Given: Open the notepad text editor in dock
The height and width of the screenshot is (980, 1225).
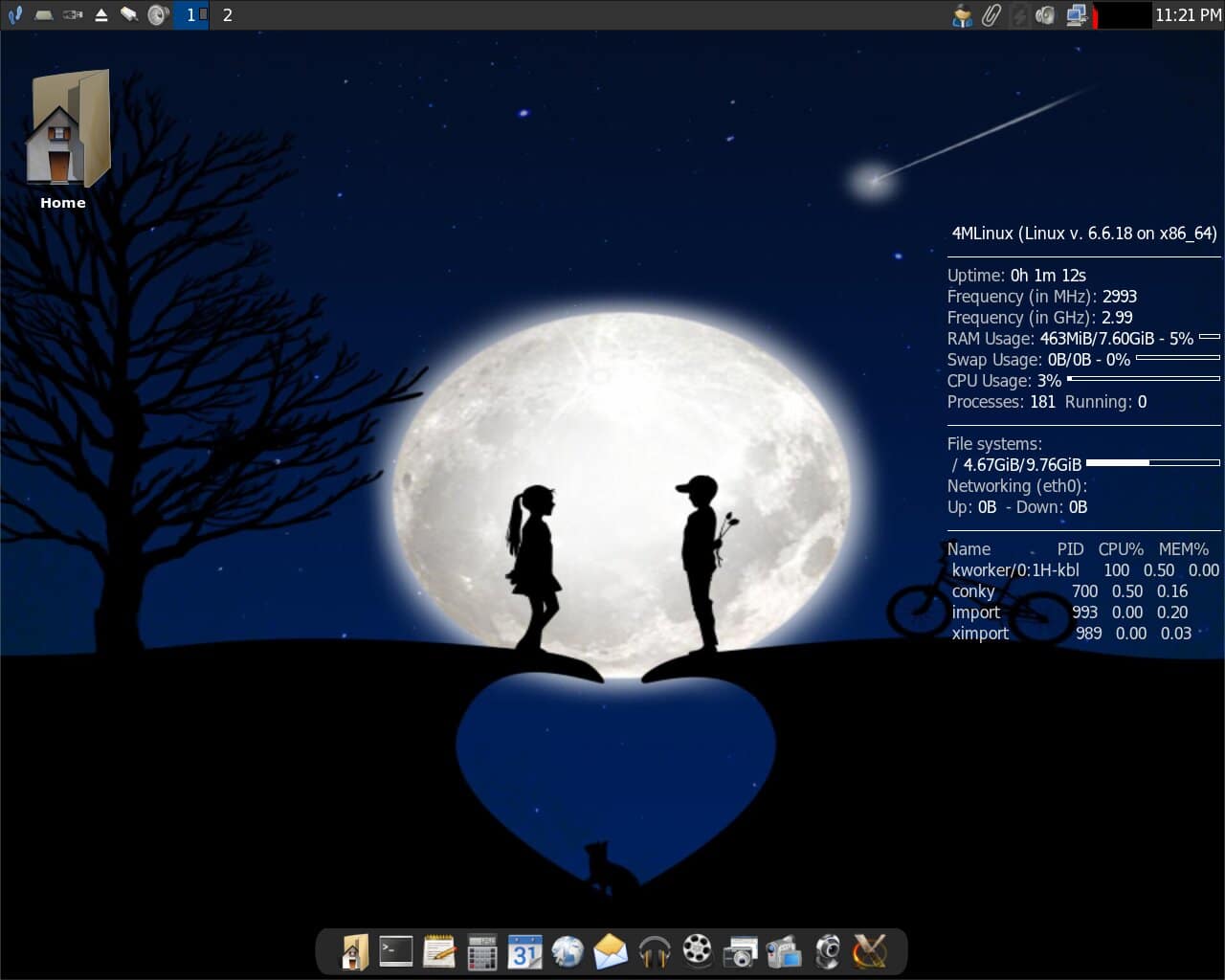Looking at the screenshot, I should 438,951.
